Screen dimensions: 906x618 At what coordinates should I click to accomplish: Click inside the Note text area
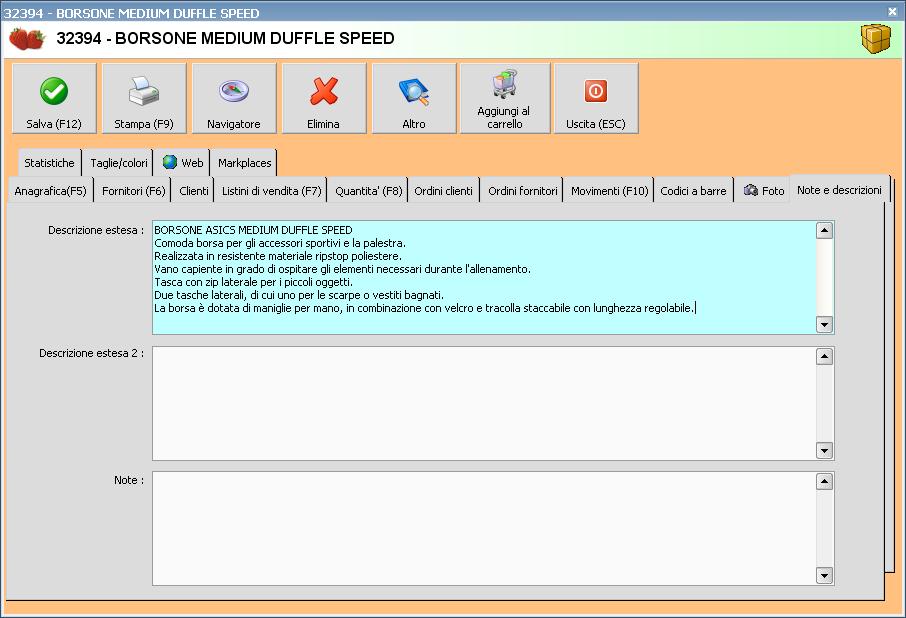point(484,528)
